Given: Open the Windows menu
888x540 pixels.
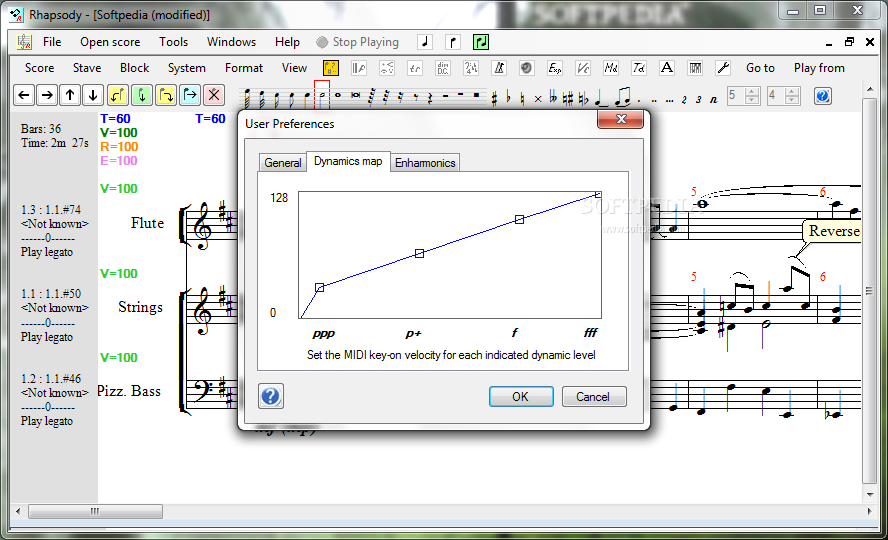Looking at the screenshot, I should (x=231, y=42).
